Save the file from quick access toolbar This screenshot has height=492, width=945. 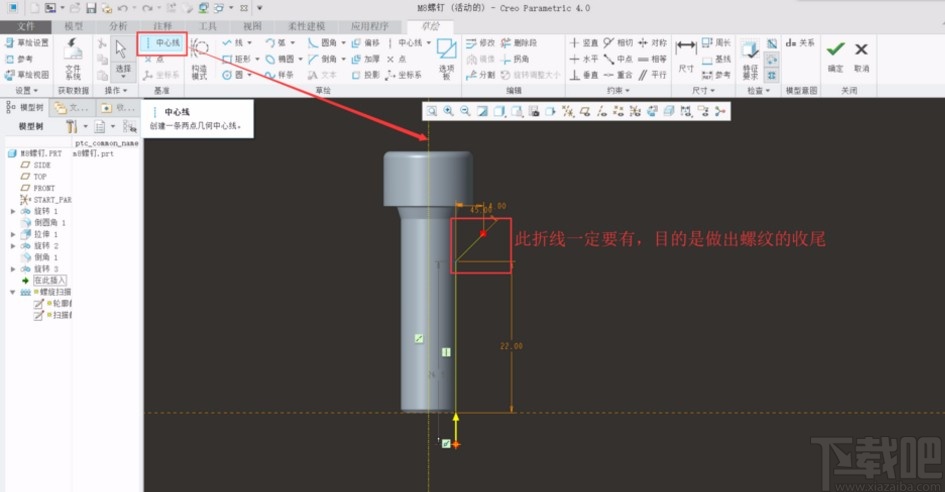click(91, 8)
